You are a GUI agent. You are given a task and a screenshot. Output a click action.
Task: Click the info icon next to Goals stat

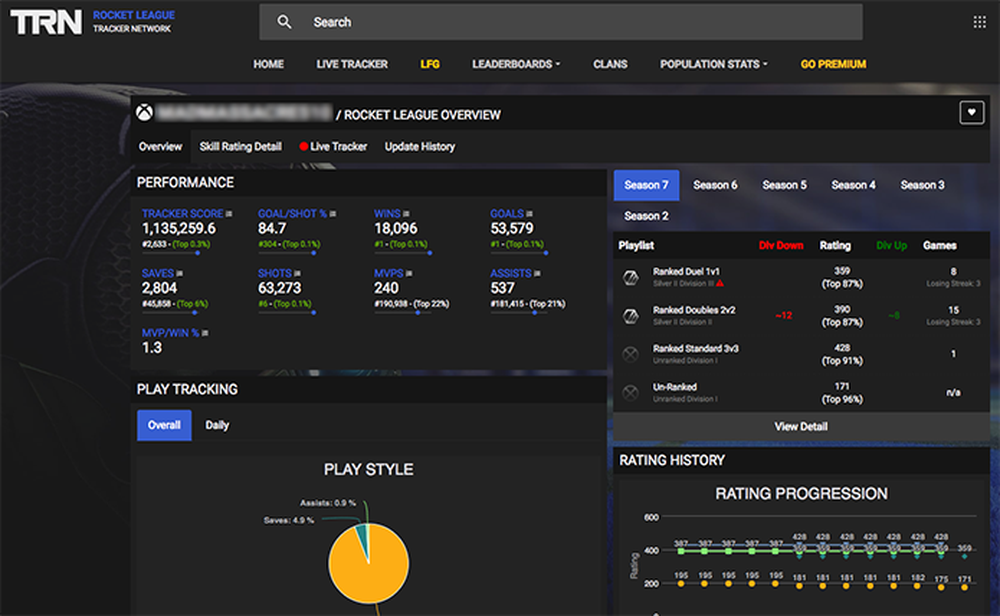(x=528, y=212)
